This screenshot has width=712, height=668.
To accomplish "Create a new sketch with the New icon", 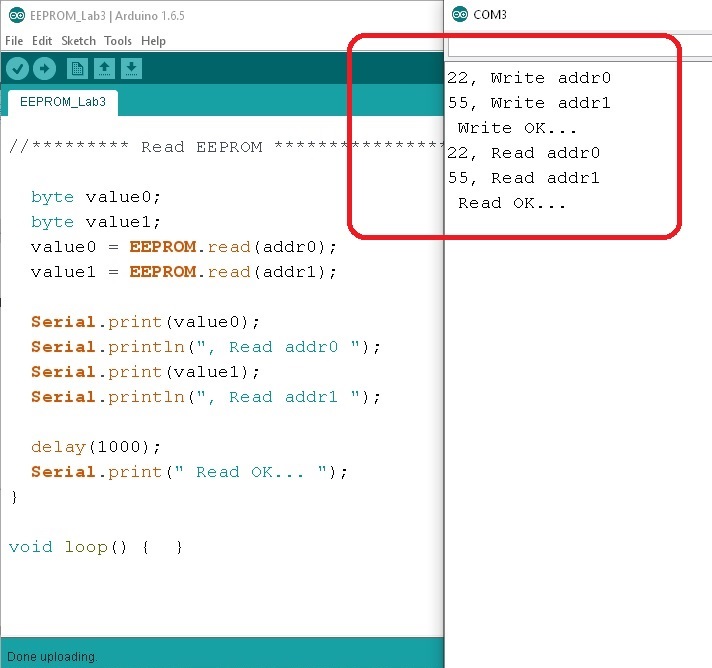I will [77, 69].
